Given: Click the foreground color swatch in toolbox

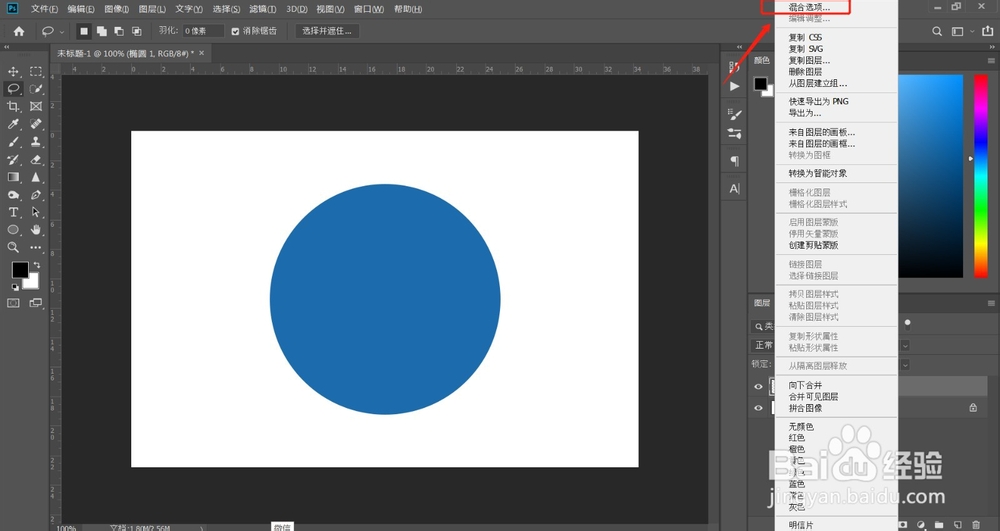Looking at the screenshot, I should 19,270.
